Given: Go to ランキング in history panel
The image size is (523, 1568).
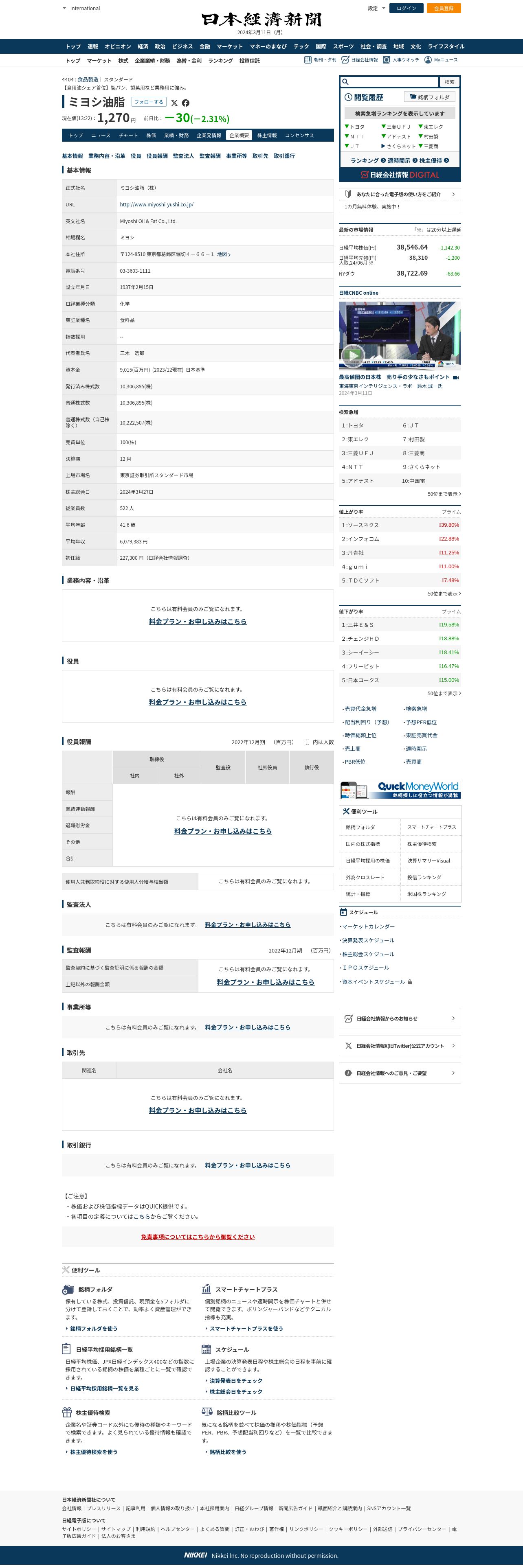Looking at the screenshot, I should click(368, 161).
